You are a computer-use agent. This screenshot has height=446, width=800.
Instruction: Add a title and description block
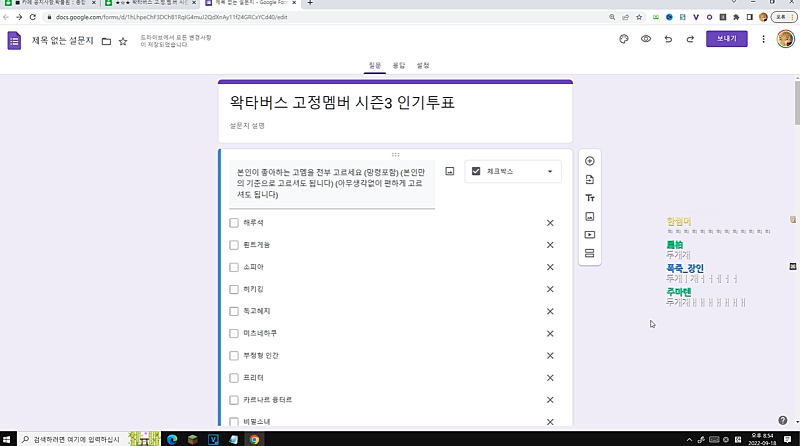point(590,198)
